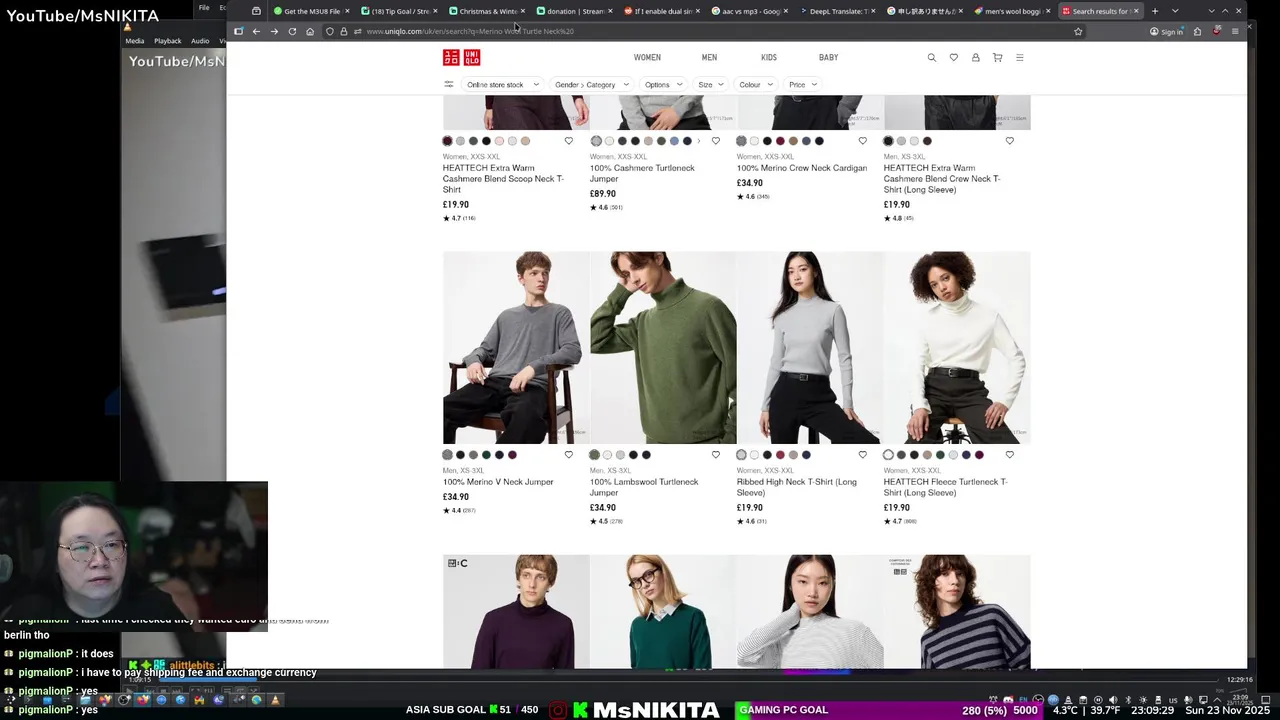Open the Ribbed High Neck T-Shirt (Long Sleeve) title

pos(796,487)
